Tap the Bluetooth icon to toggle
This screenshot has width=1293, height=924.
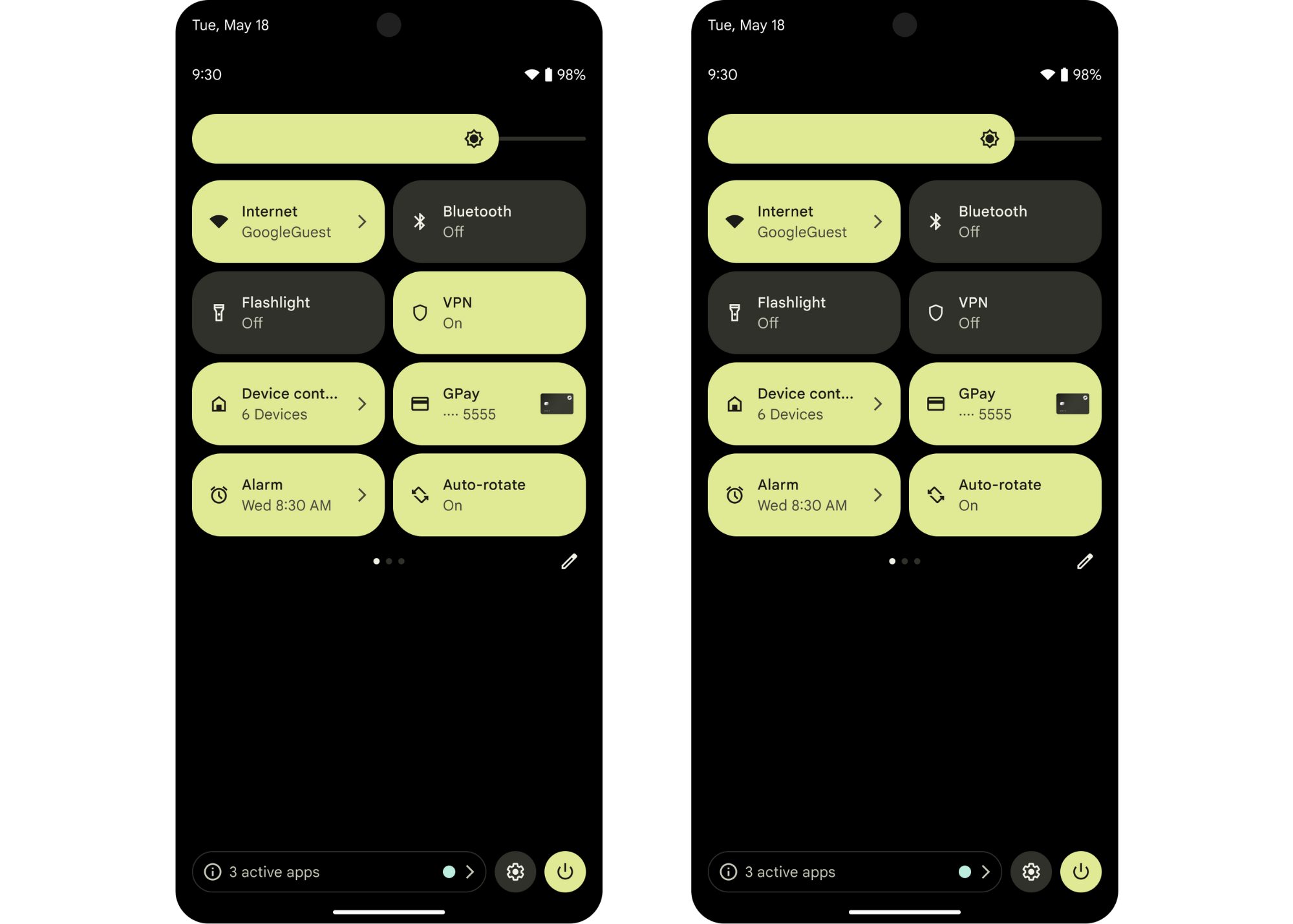pyautogui.click(x=421, y=220)
